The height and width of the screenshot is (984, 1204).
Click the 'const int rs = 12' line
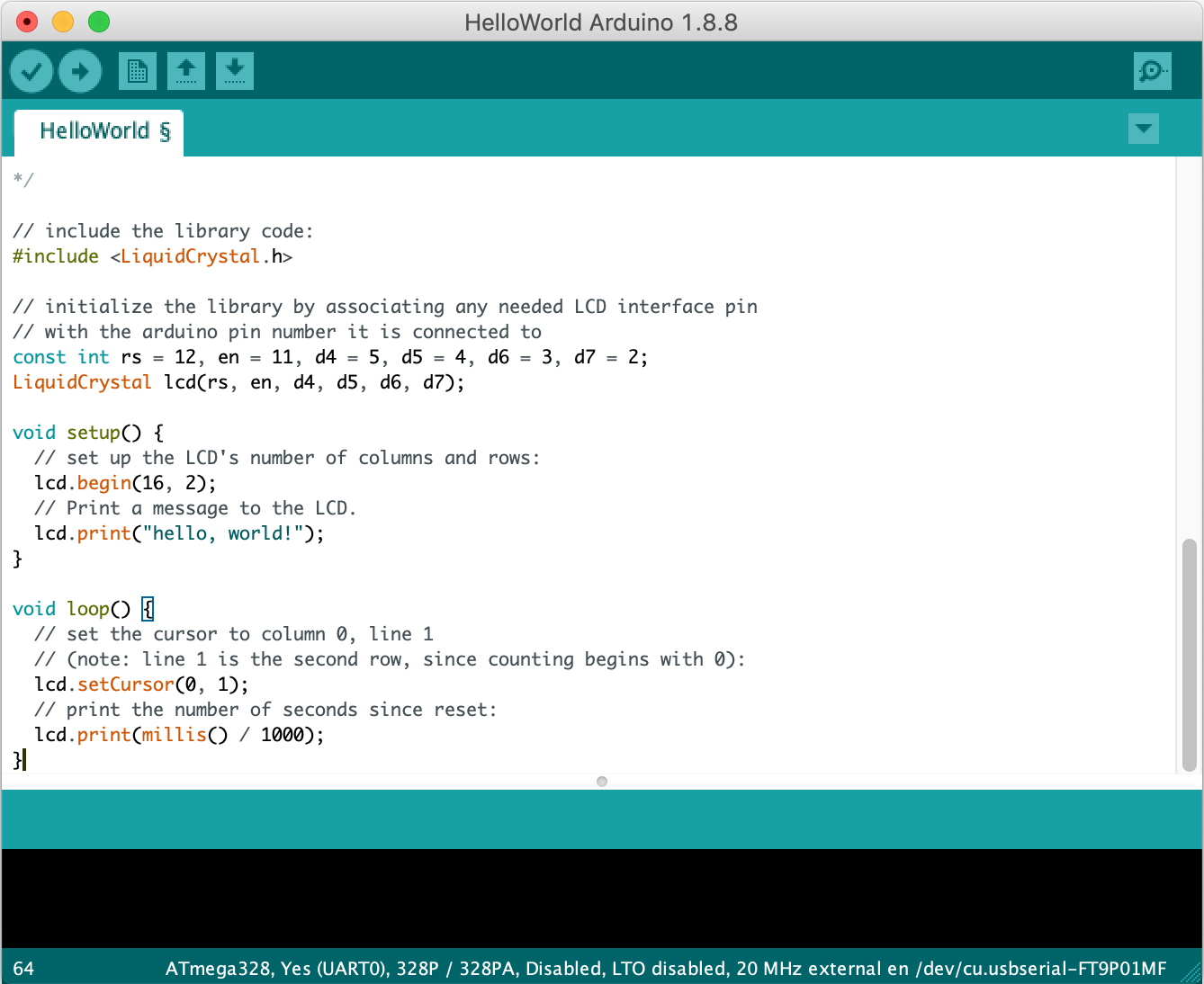(330, 357)
